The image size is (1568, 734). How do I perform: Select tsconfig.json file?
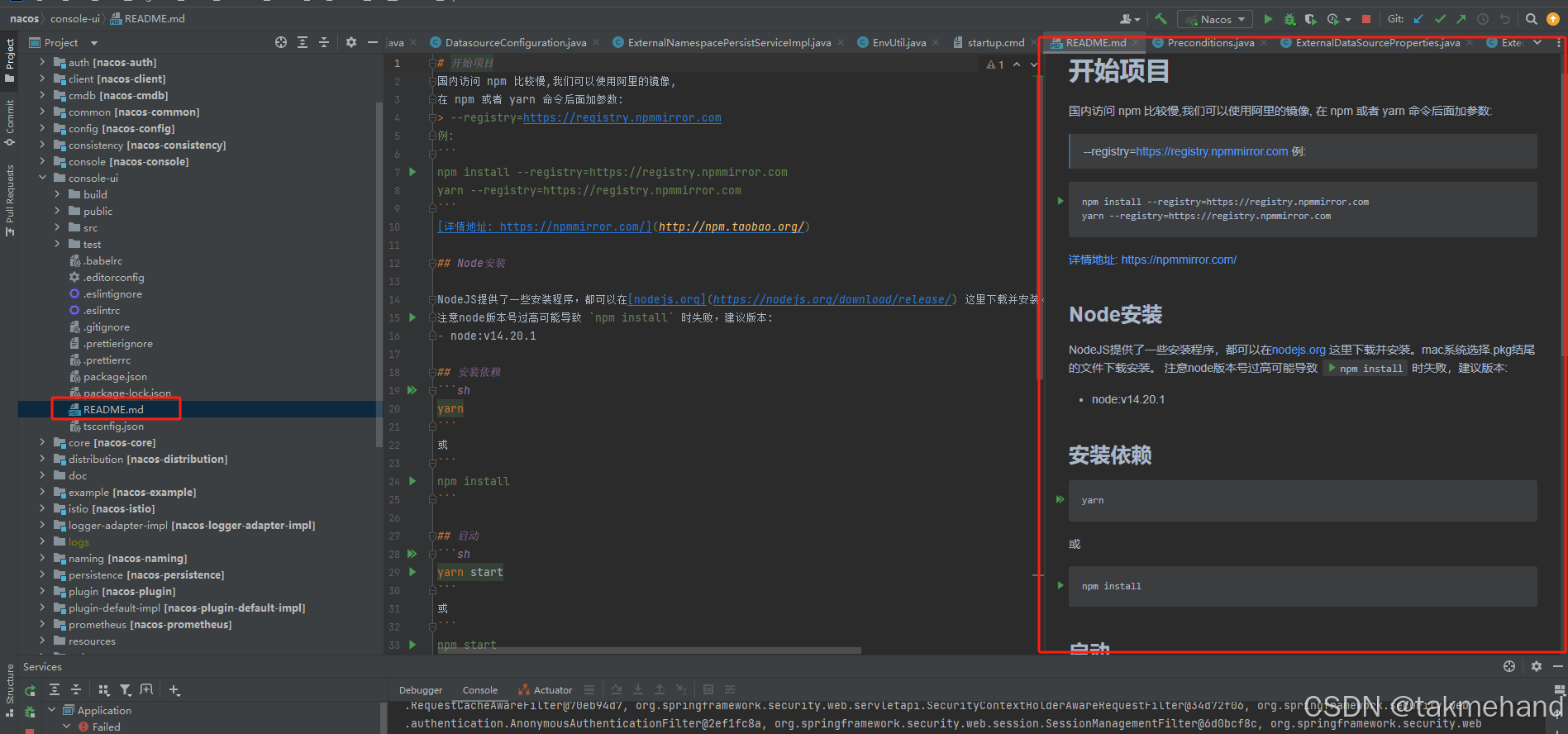pos(113,427)
